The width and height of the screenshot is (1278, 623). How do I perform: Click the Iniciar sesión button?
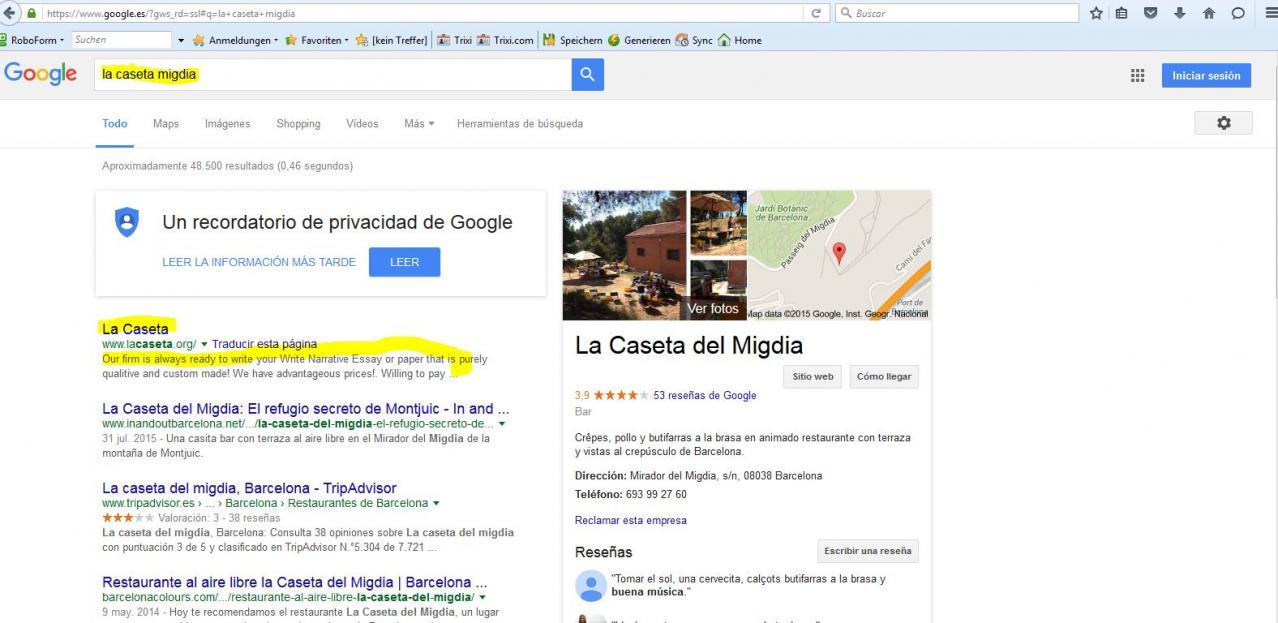point(1206,76)
